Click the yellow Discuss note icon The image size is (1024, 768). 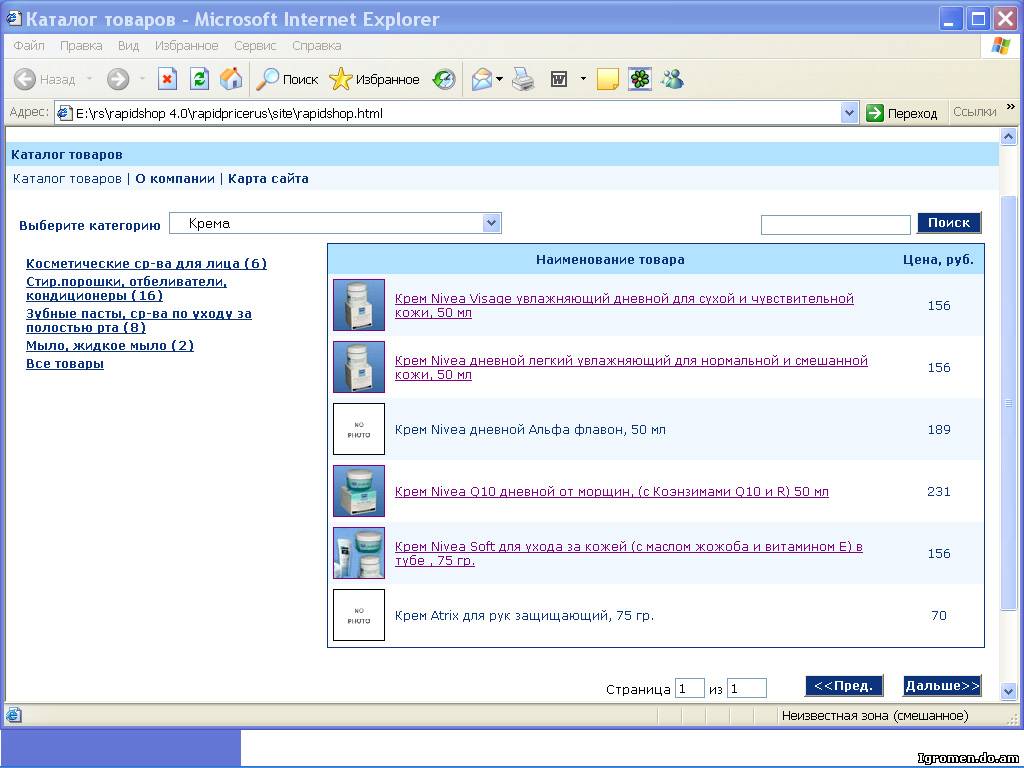(x=607, y=80)
